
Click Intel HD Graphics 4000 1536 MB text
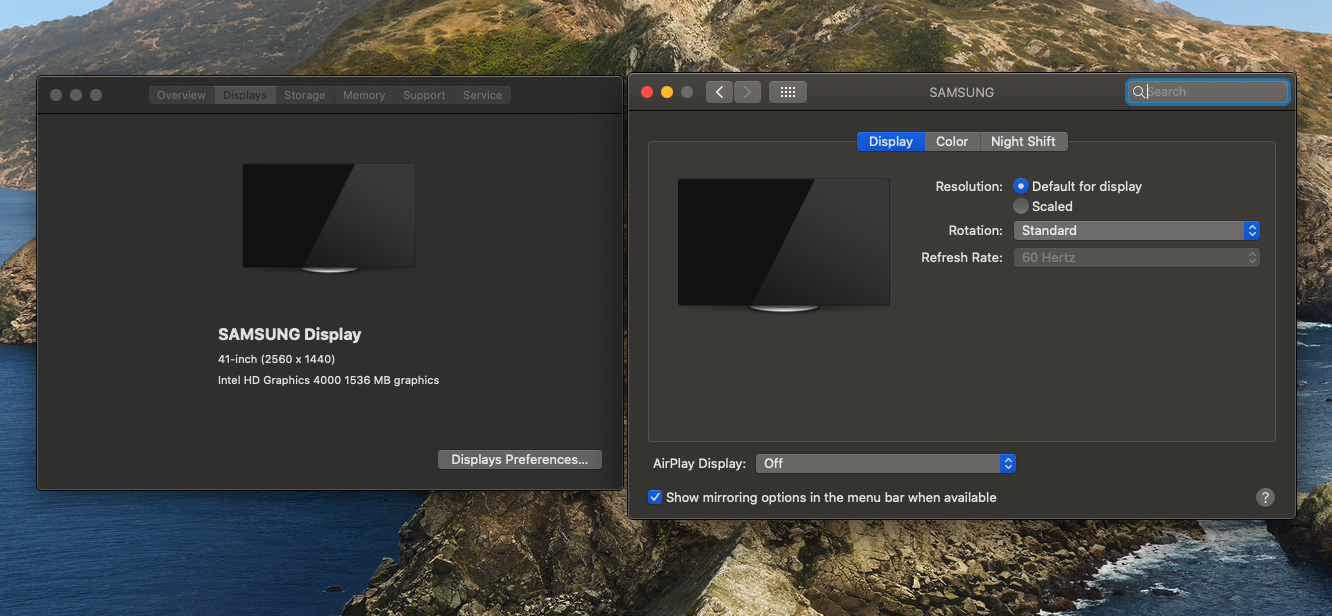(328, 380)
